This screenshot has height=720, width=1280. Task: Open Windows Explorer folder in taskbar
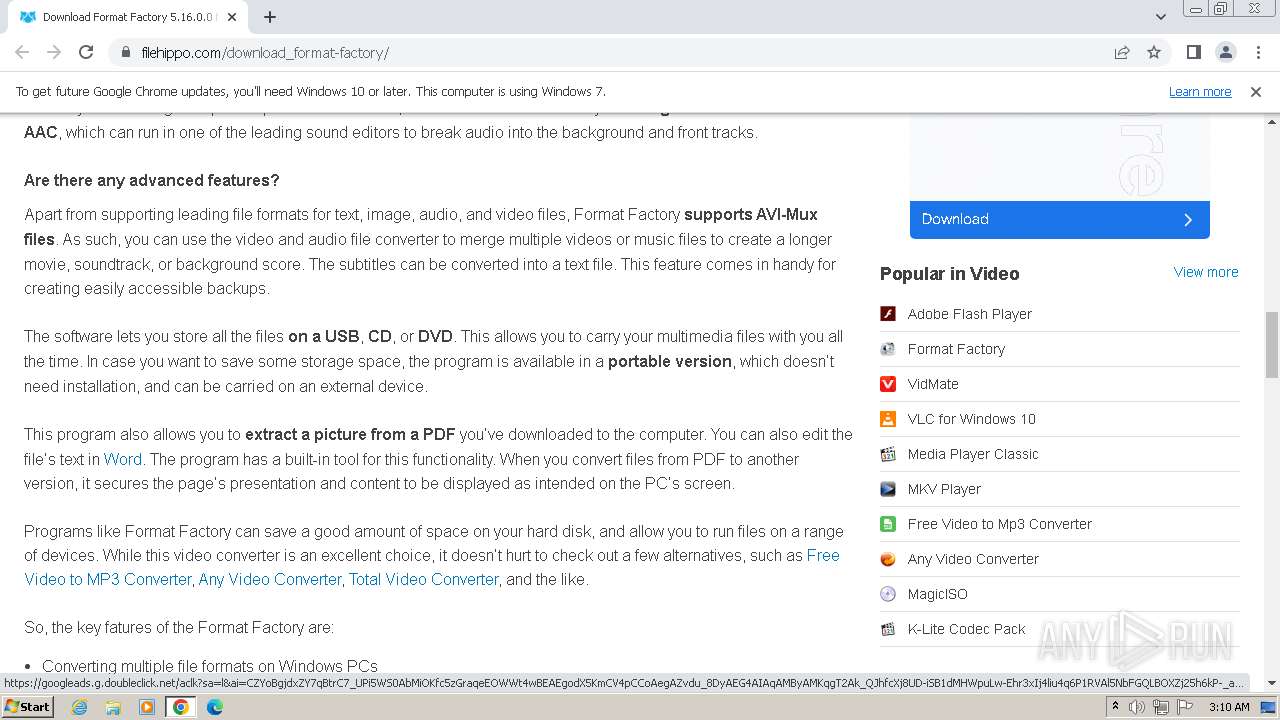click(x=113, y=707)
